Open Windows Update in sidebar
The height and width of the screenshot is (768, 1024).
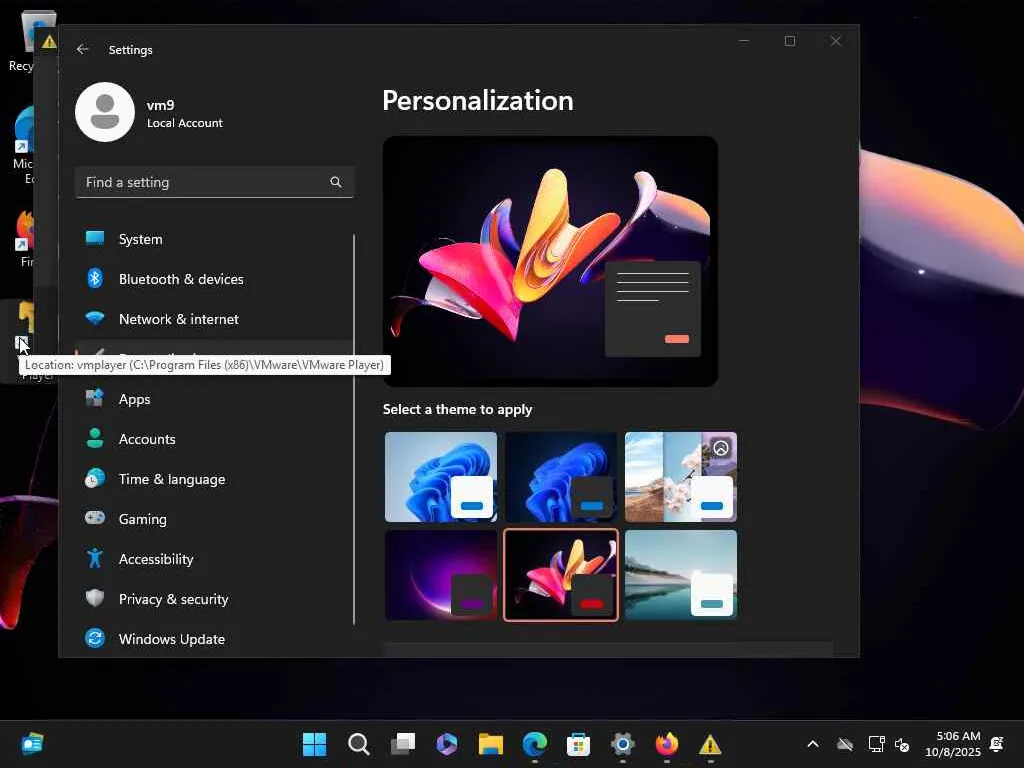click(x=171, y=639)
